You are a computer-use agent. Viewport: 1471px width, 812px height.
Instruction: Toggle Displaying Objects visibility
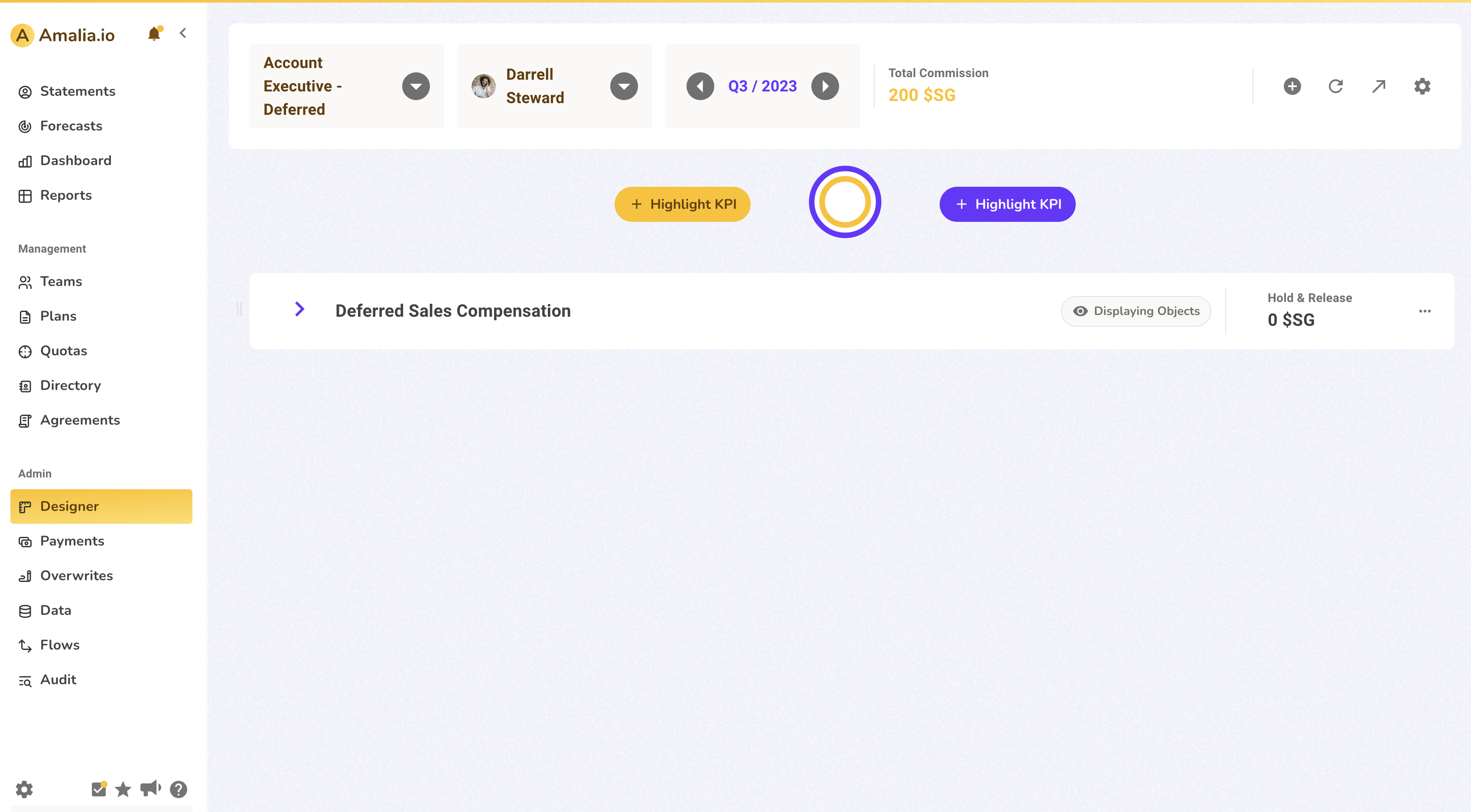1136,311
